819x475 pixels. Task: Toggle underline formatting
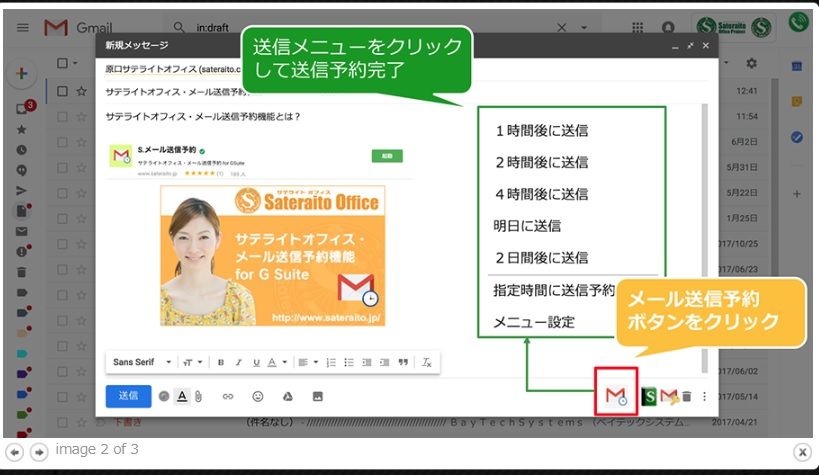256,362
